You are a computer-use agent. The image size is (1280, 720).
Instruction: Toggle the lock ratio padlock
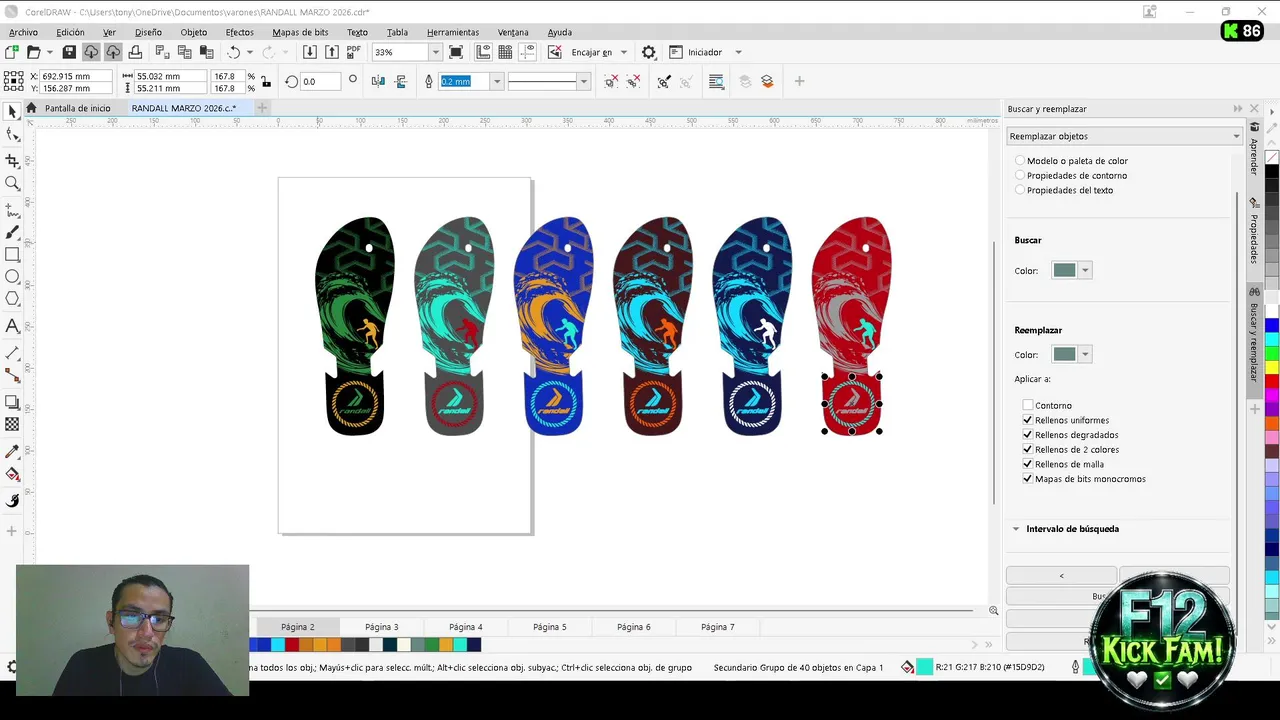265,82
